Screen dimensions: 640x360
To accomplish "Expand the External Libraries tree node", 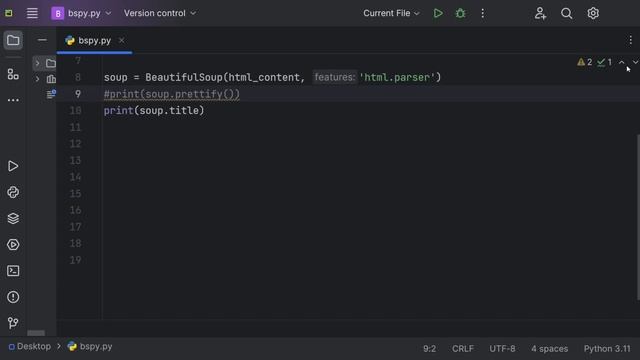I will point(38,79).
